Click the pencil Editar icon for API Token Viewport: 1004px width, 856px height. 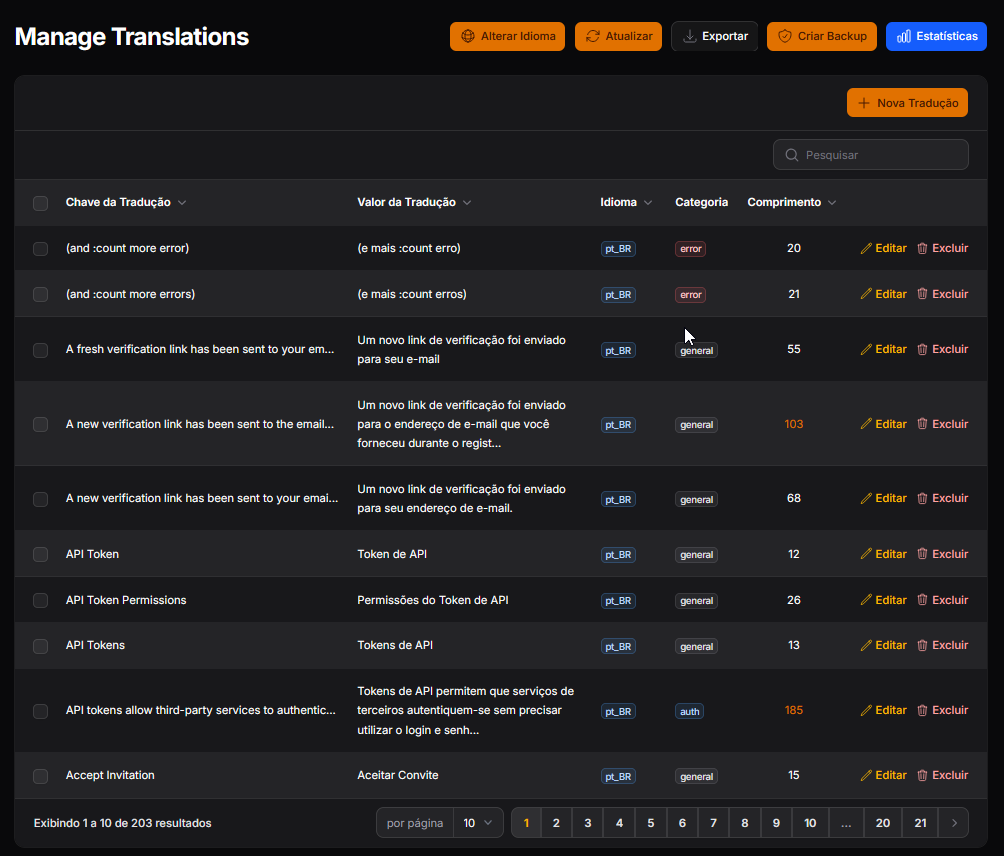pyautogui.click(x=866, y=553)
